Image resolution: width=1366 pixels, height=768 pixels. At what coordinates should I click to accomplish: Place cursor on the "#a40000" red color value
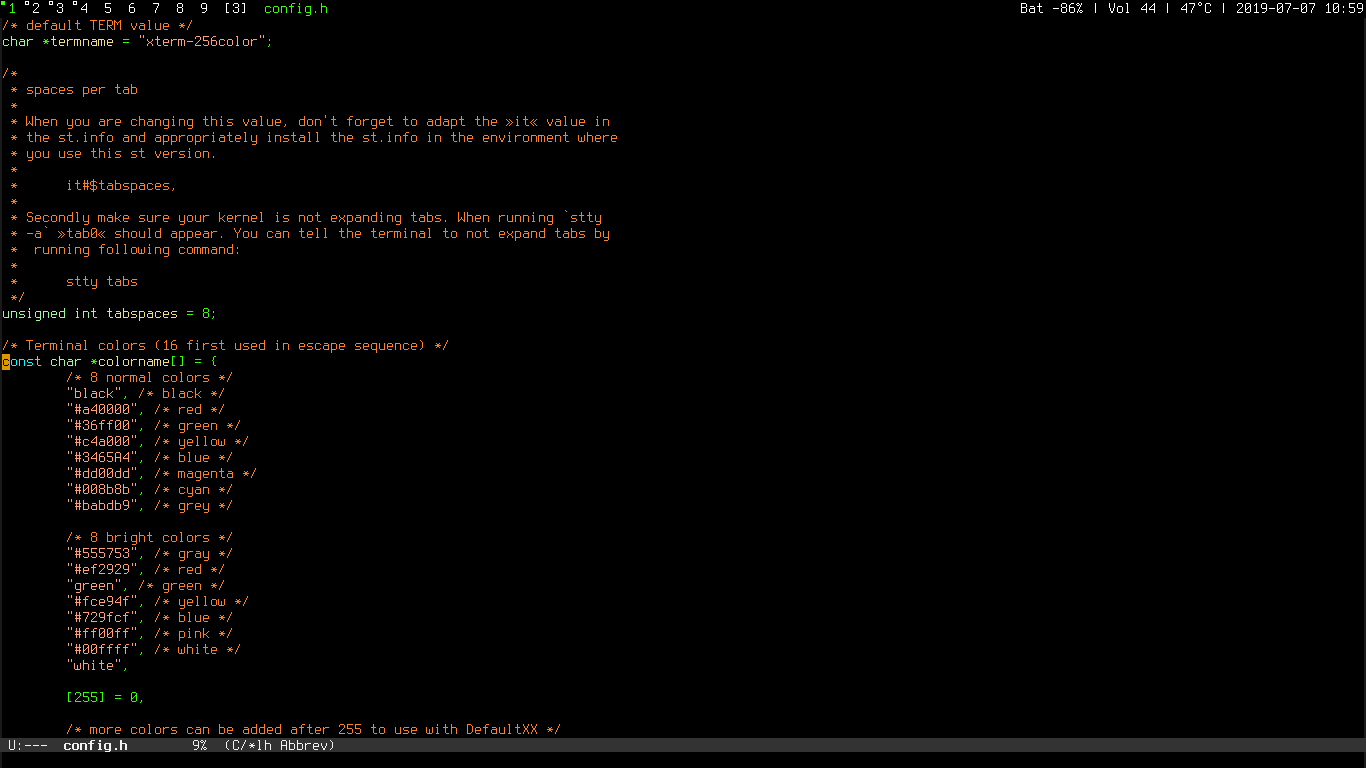(103, 410)
